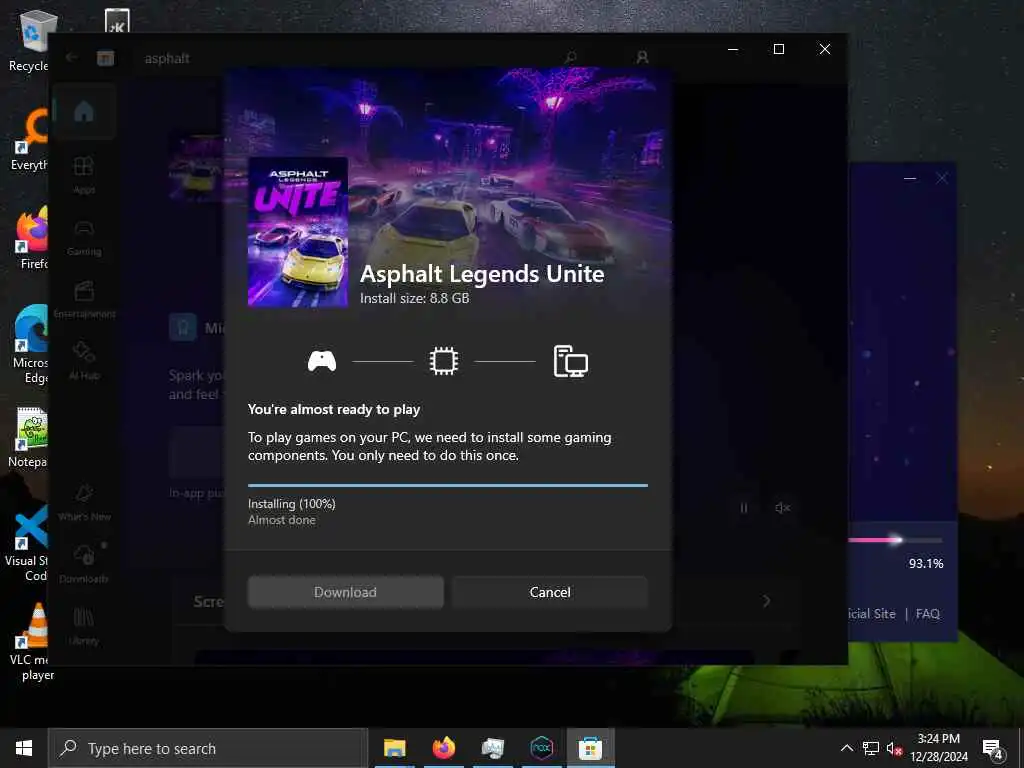The width and height of the screenshot is (1024, 768).
Task: Click the game controller step icon
Action: (x=322, y=361)
